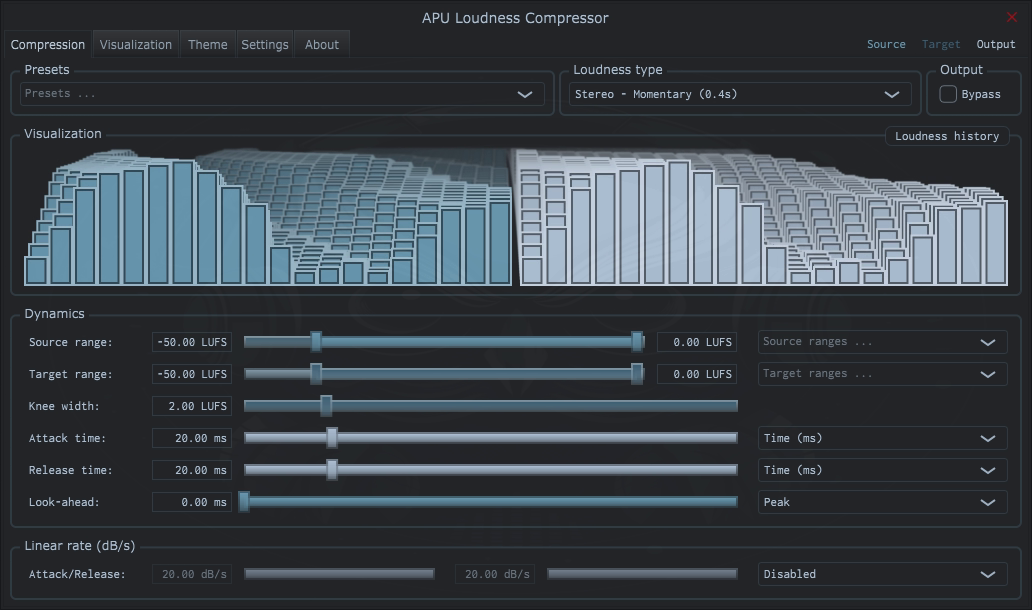The height and width of the screenshot is (610, 1032).
Task: Select the Target view option
Action: click(940, 44)
